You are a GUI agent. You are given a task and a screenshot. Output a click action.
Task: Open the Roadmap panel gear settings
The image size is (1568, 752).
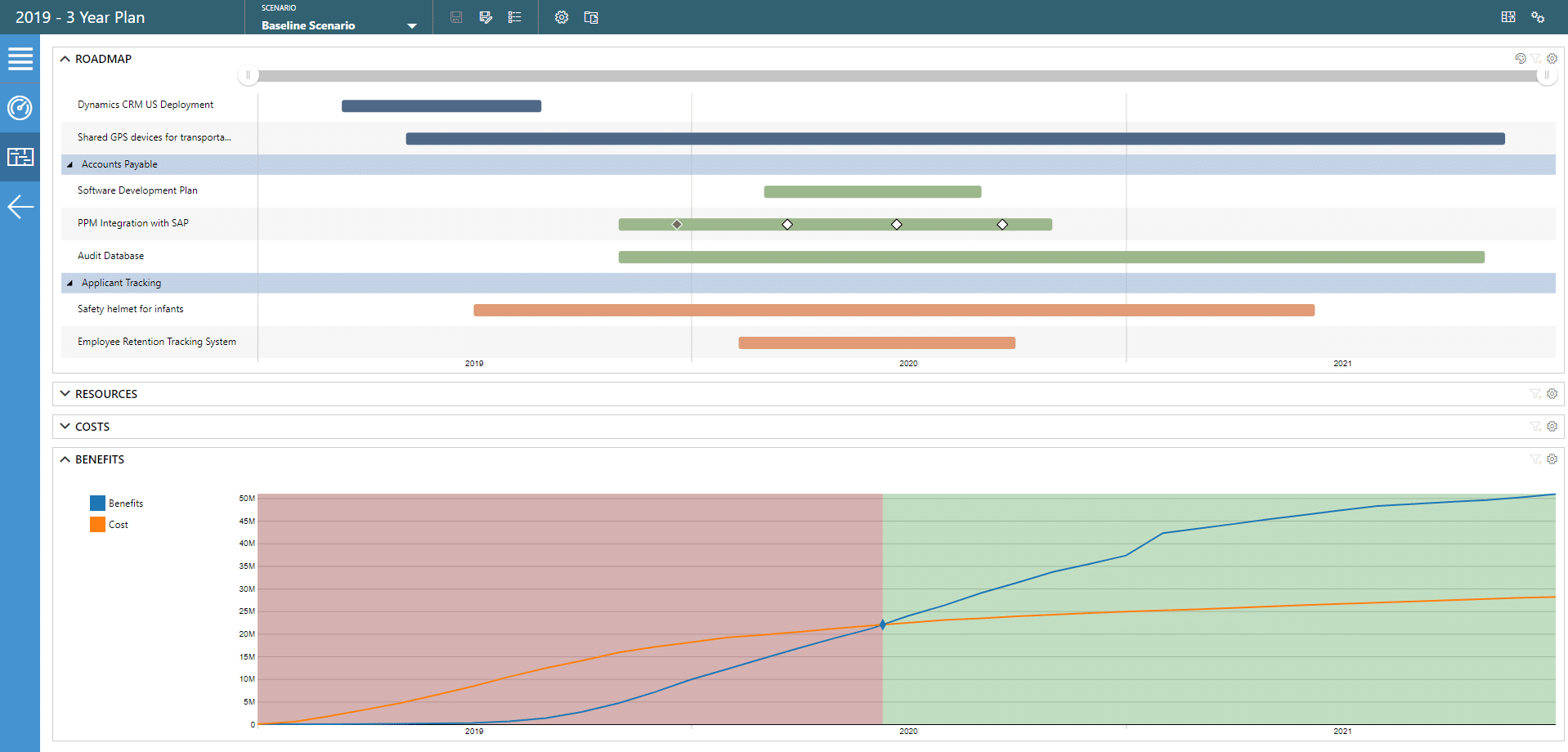(1552, 59)
